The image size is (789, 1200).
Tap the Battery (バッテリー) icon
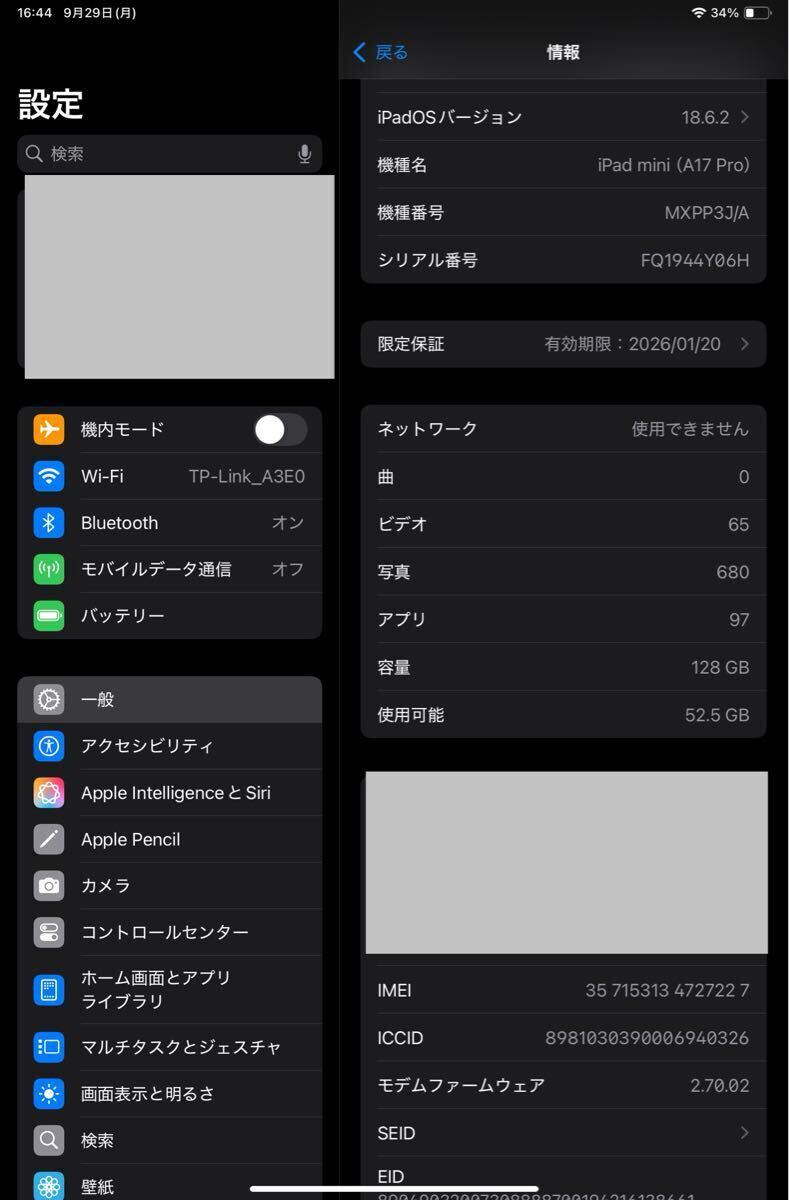(49, 616)
